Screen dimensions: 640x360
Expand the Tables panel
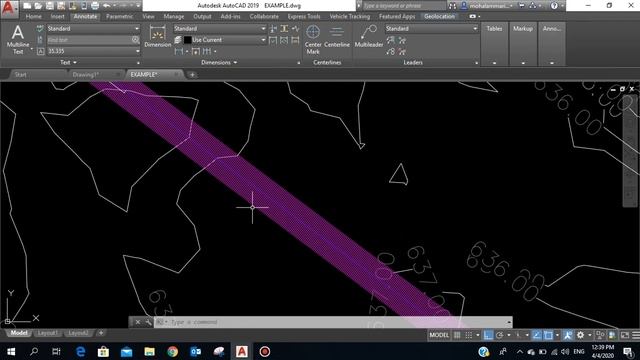[x=494, y=44]
